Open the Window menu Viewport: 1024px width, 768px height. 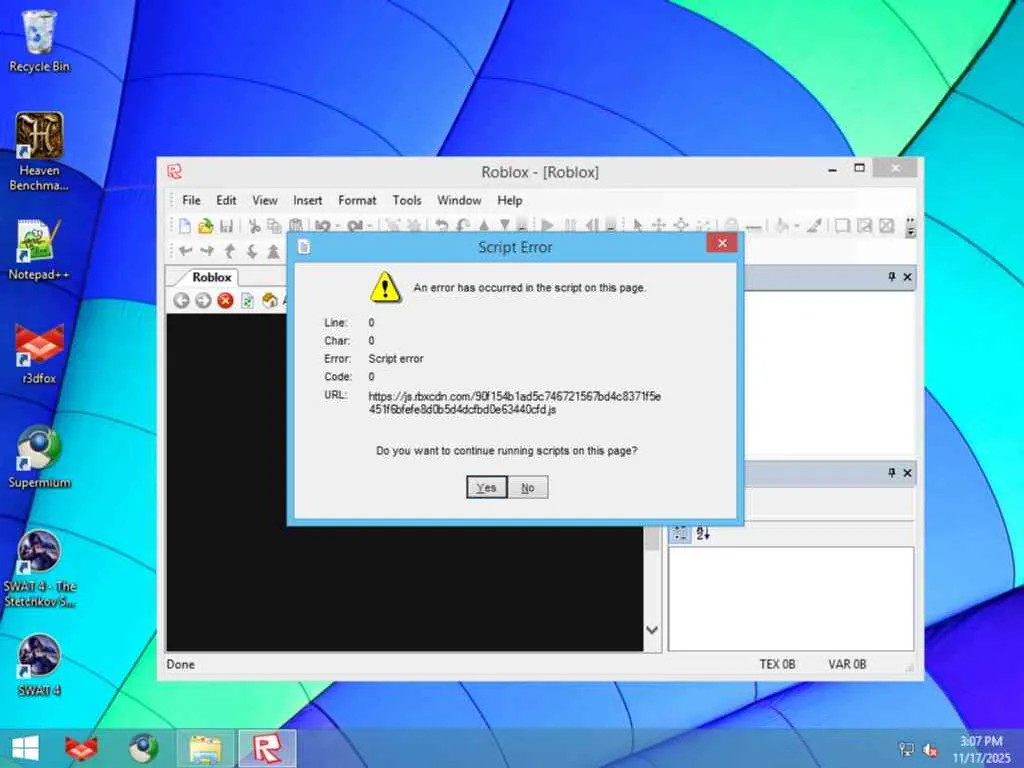458,200
